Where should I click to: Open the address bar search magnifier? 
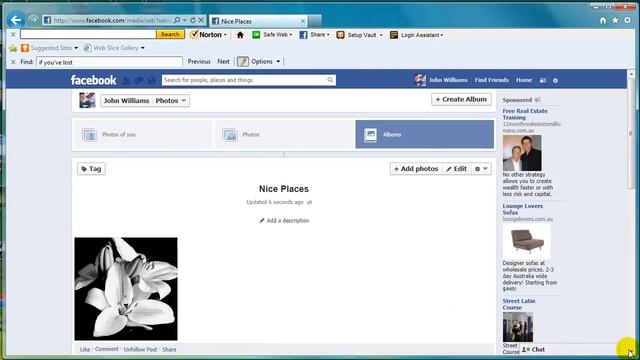(x=177, y=20)
